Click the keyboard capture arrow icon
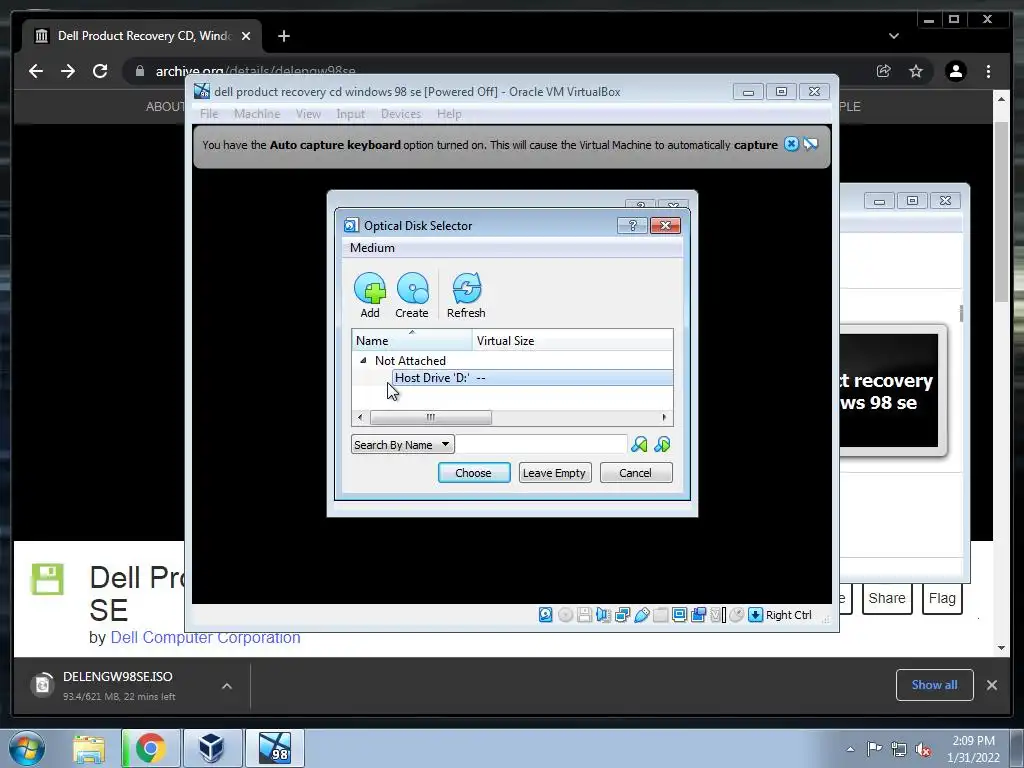The width and height of the screenshot is (1024, 768). (x=755, y=615)
